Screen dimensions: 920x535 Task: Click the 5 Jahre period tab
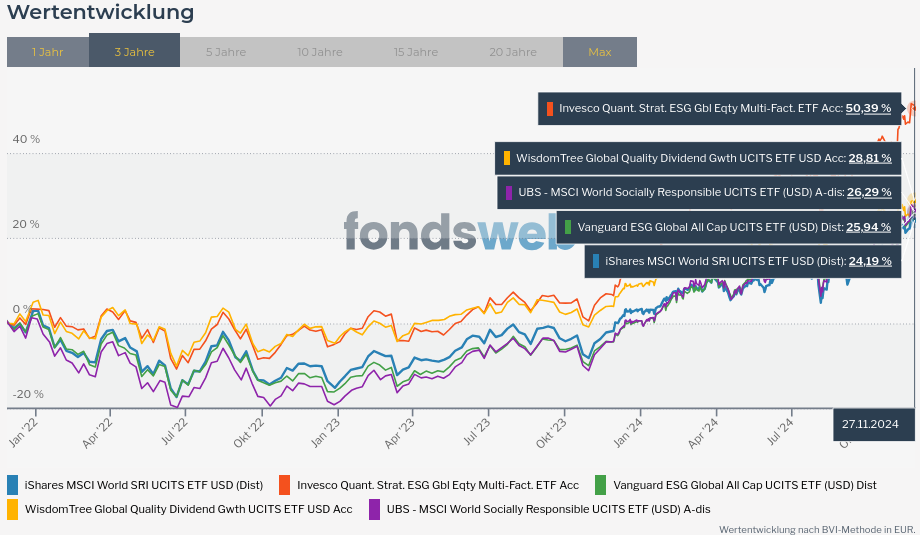(226, 52)
